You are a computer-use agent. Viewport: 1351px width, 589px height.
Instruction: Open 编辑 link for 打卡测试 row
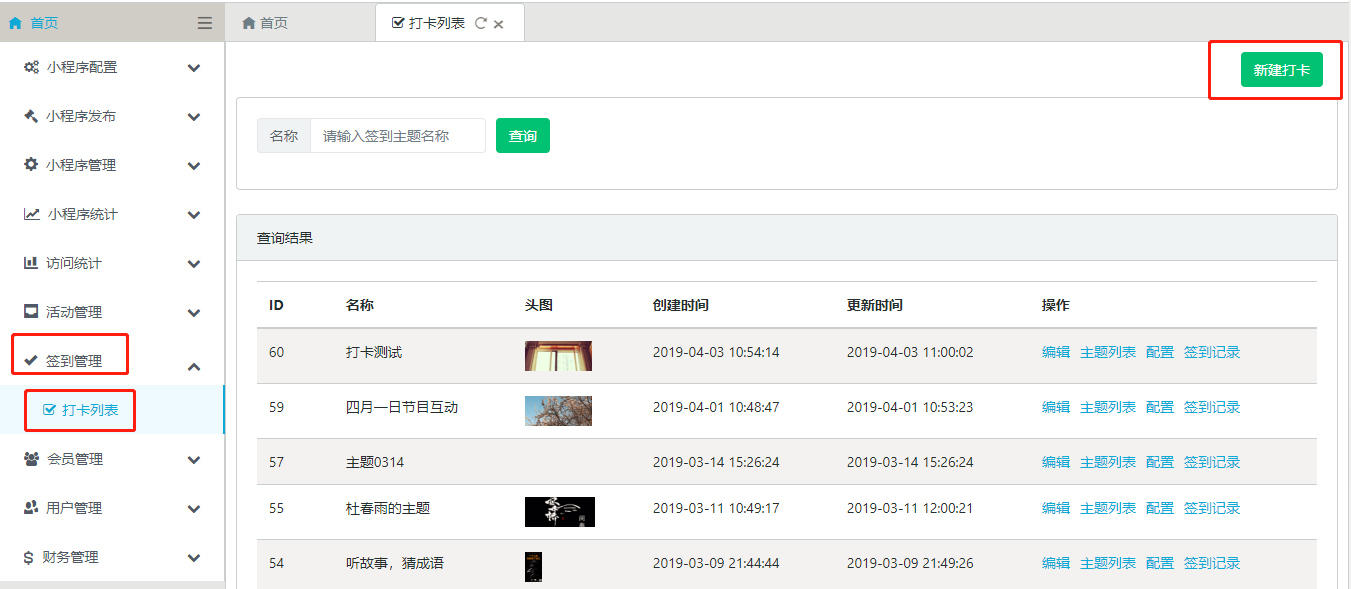tap(1055, 352)
